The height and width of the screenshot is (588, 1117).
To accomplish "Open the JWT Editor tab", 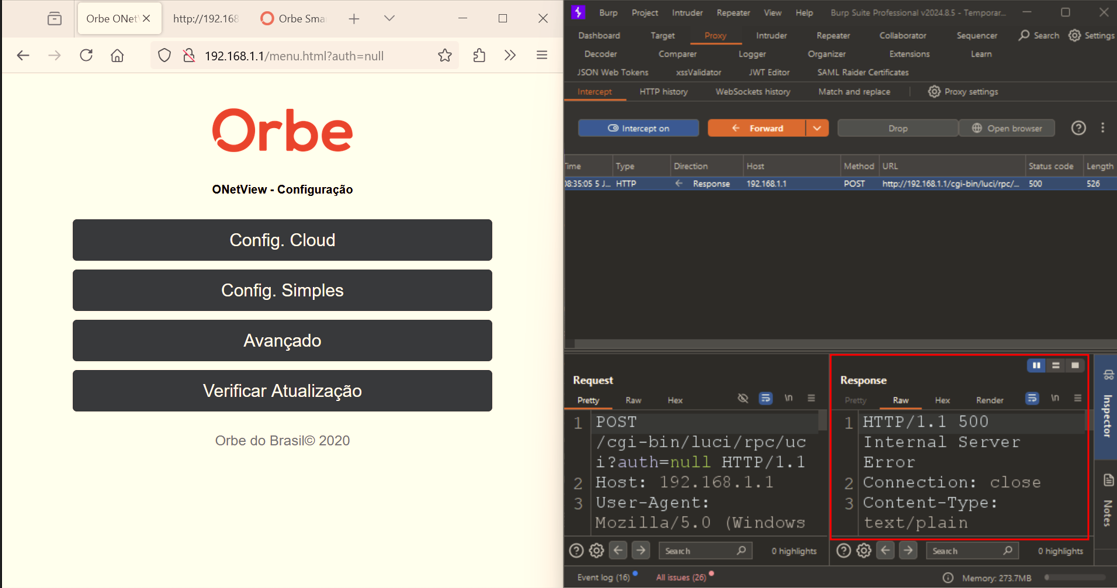I will pyautogui.click(x=769, y=73).
